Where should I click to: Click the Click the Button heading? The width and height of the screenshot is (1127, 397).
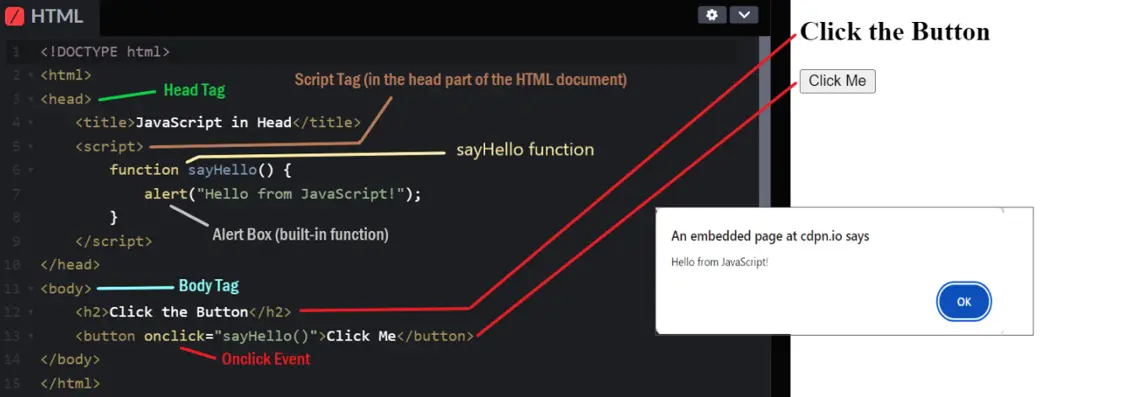click(x=895, y=31)
